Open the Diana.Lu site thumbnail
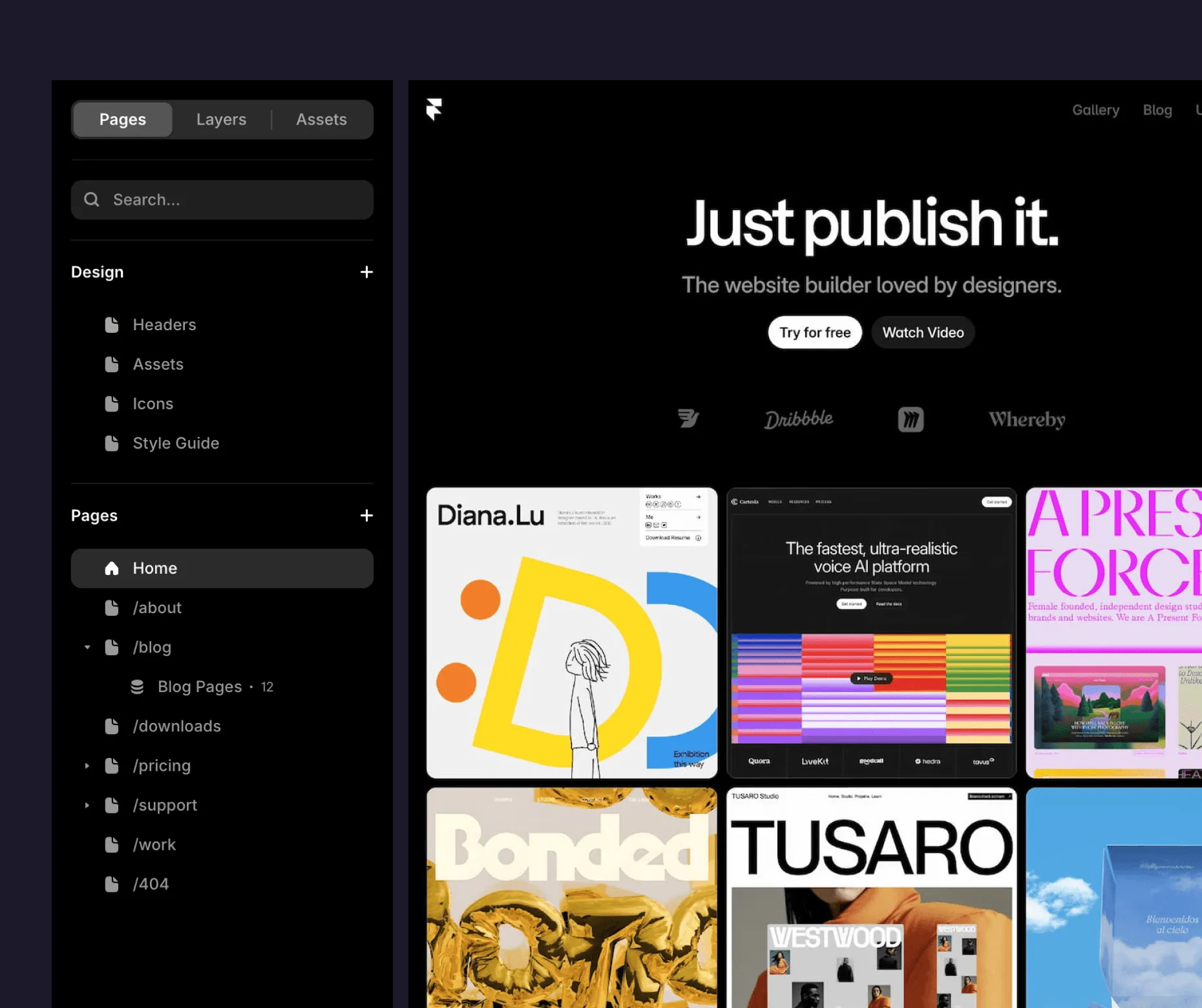1202x1008 pixels. 572,633
